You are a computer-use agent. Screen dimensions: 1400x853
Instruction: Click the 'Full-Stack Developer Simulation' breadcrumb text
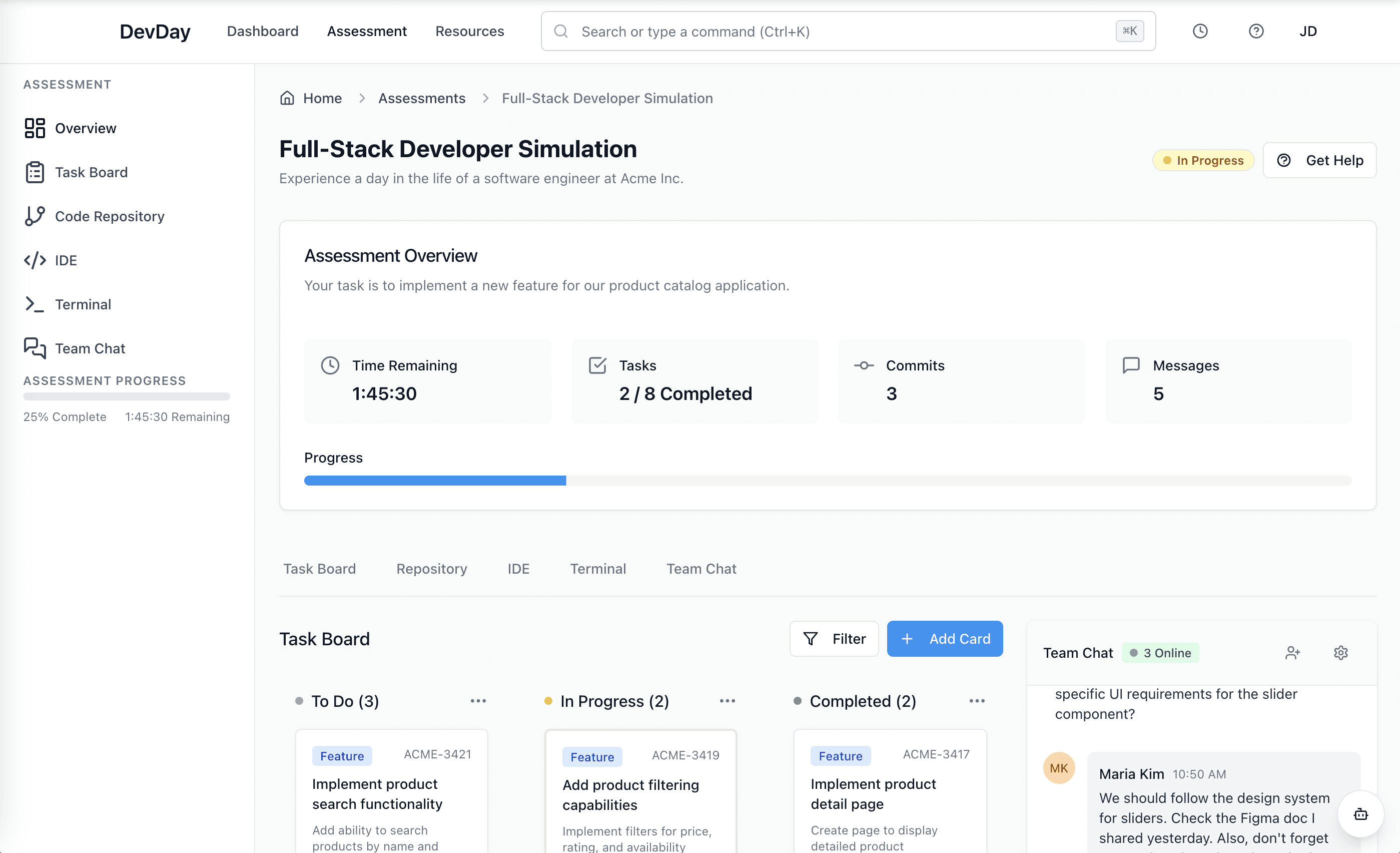pos(607,98)
